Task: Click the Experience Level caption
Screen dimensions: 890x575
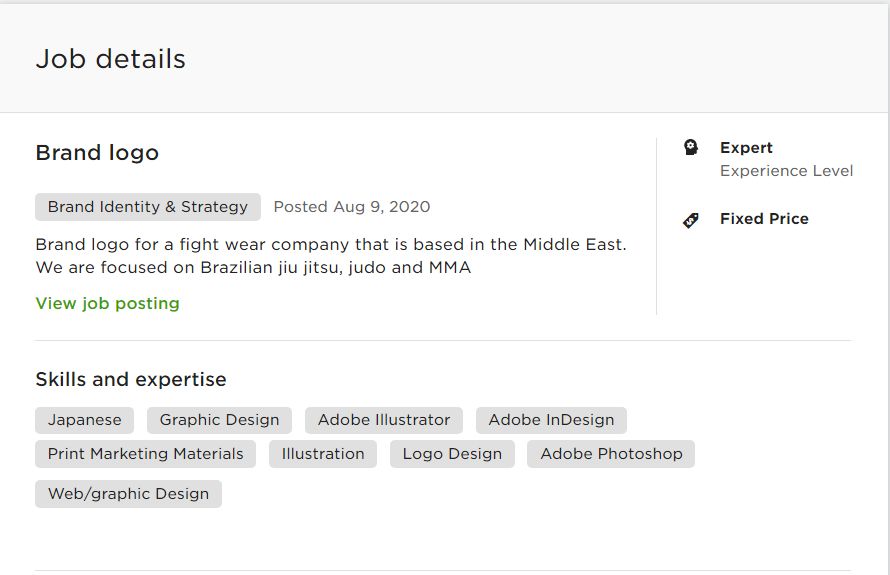Action: (786, 171)
